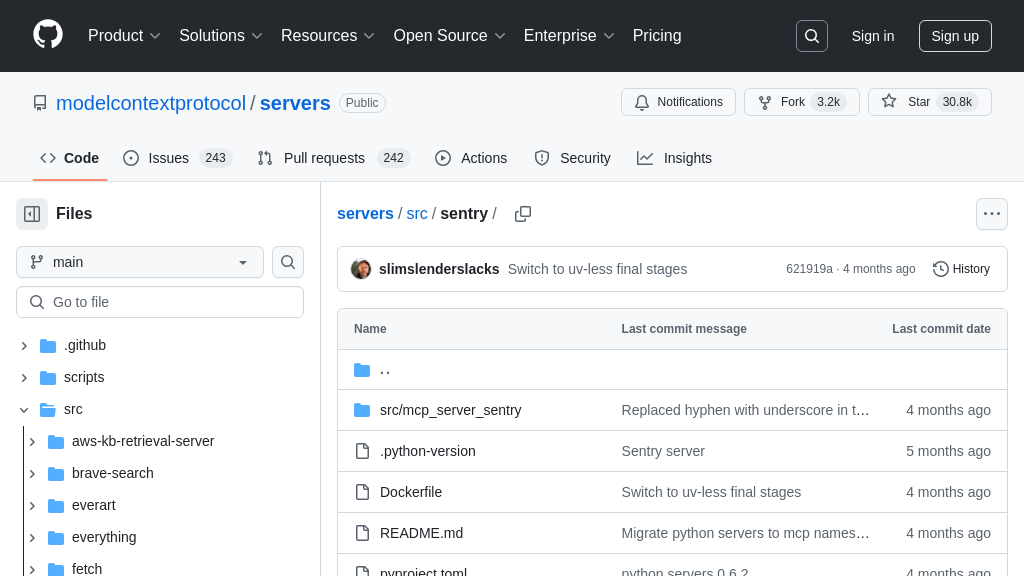Click the search files magnifier button
1024x576 pixels.
pos(288,262)
